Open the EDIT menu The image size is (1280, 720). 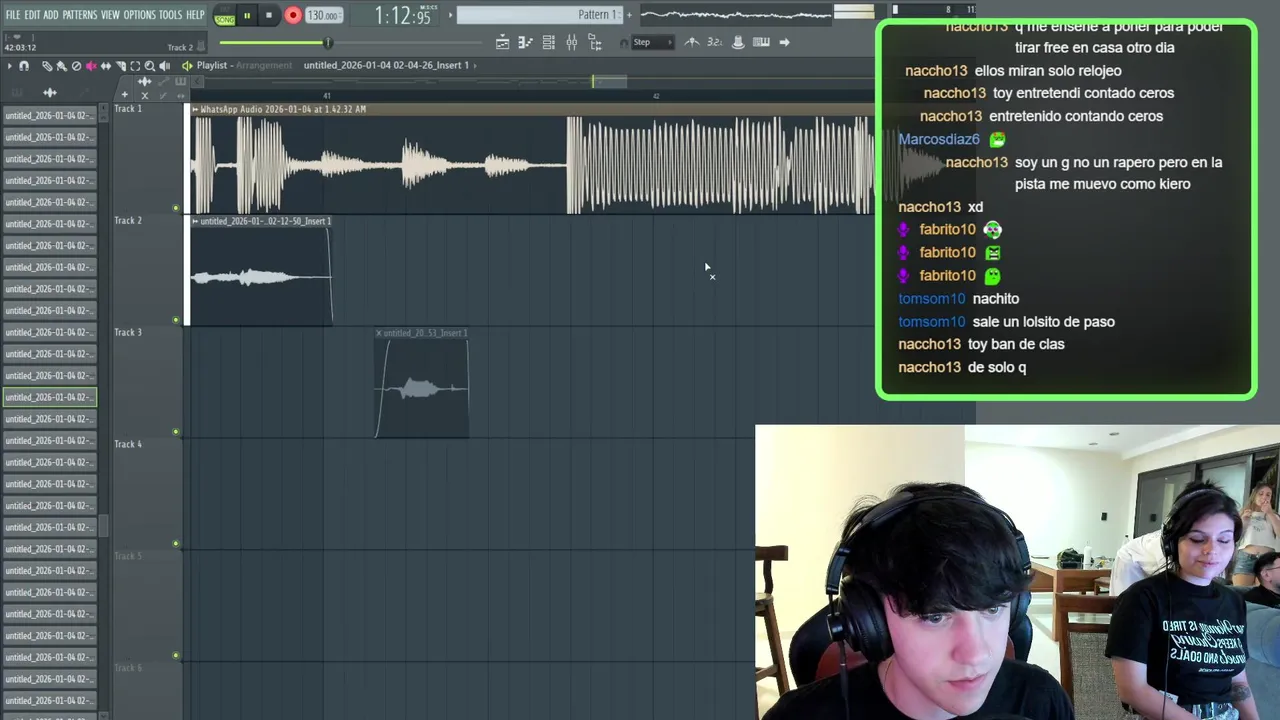click(32, 15)
